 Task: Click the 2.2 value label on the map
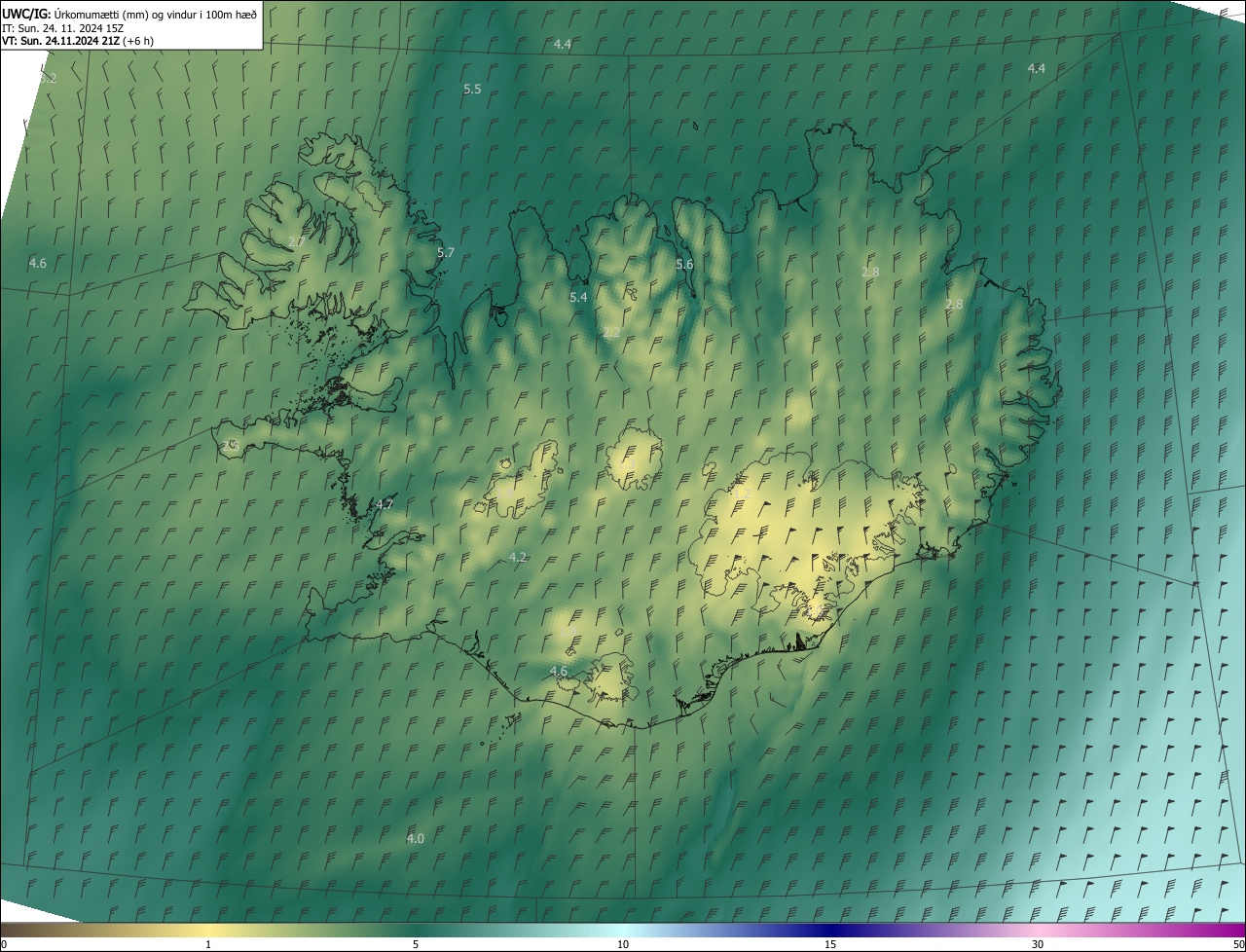coord(611,332)
